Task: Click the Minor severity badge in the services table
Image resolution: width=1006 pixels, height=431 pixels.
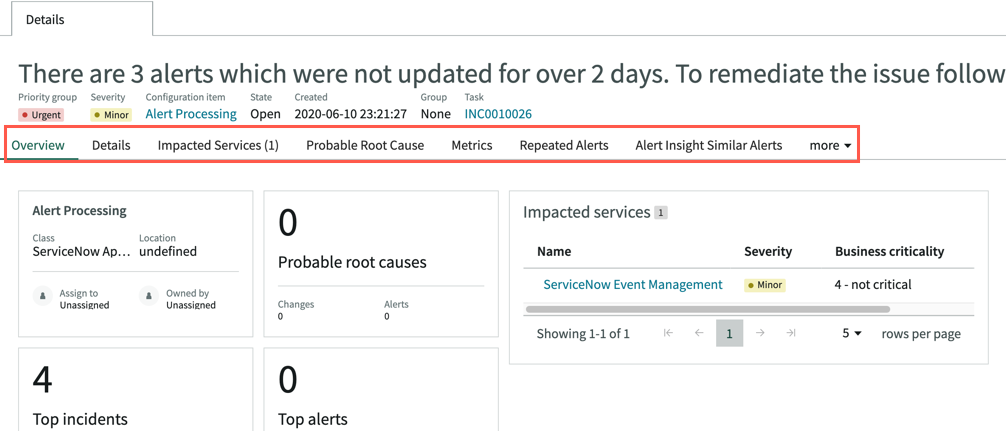Action: click(x=765, y=285)
